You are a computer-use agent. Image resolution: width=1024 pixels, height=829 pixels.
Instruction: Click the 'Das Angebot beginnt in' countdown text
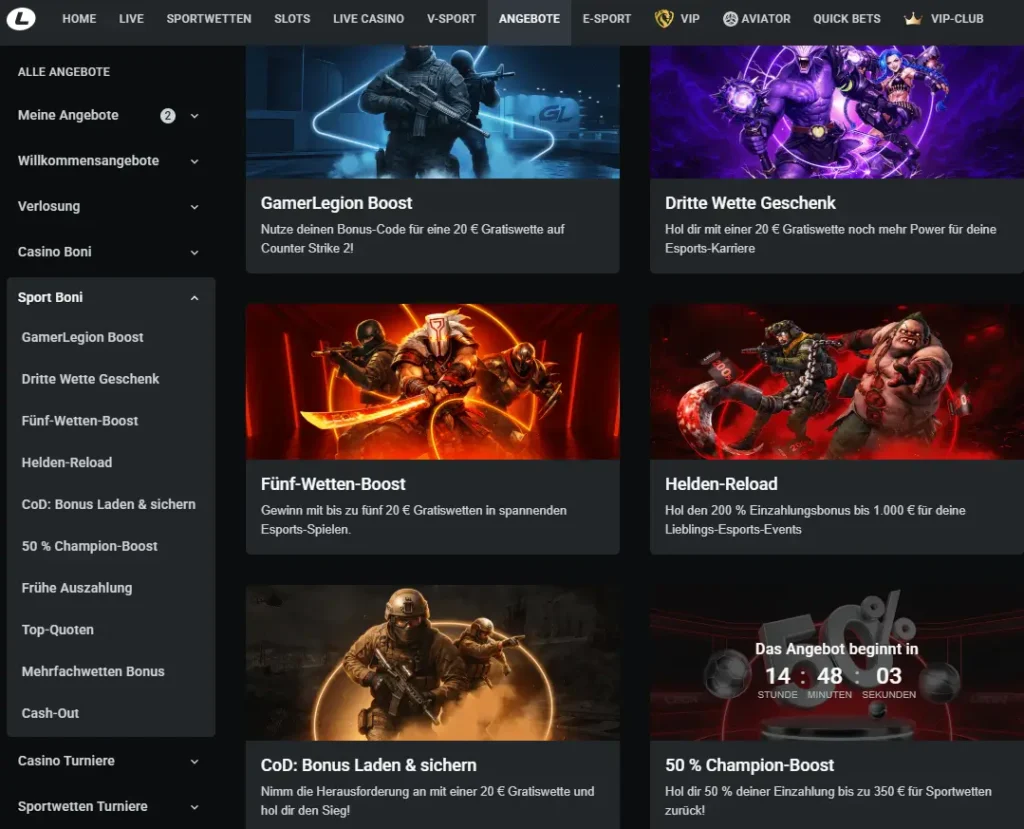[x=837, y=649]
